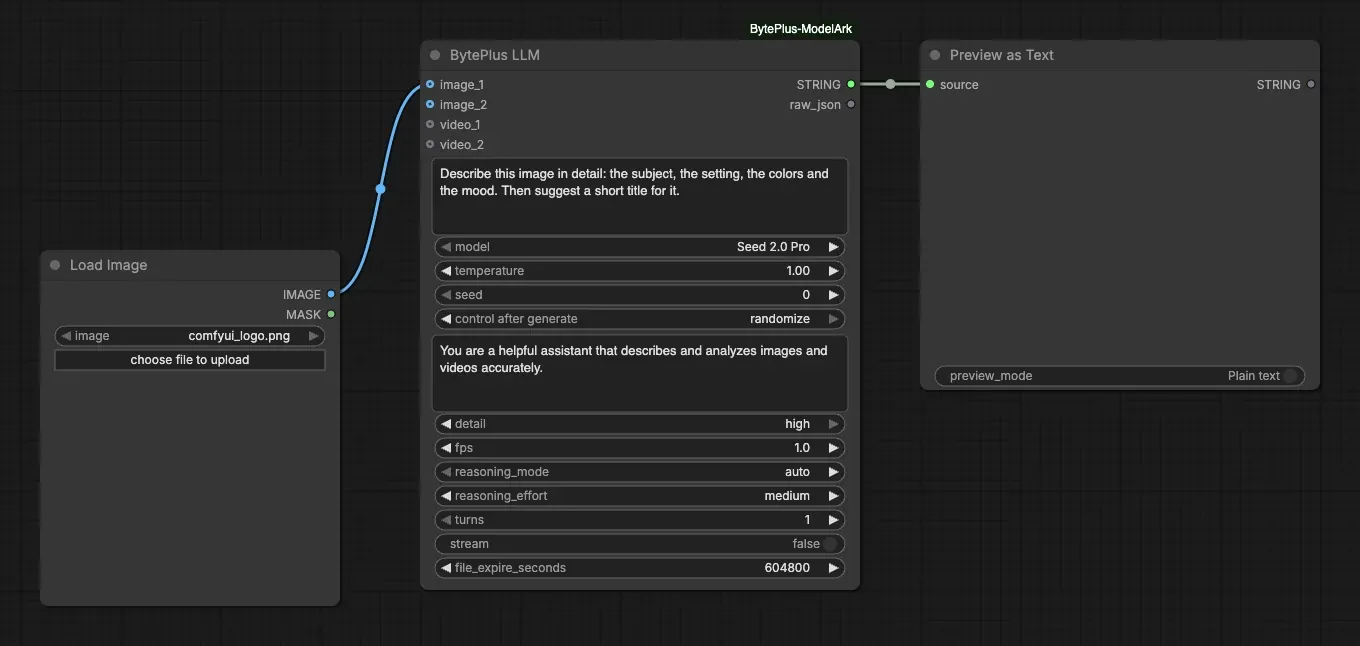Screen dimensions: 1360x646
Task: Click the prompt text box starting 'Describe this image'
Action: (640, 196)
